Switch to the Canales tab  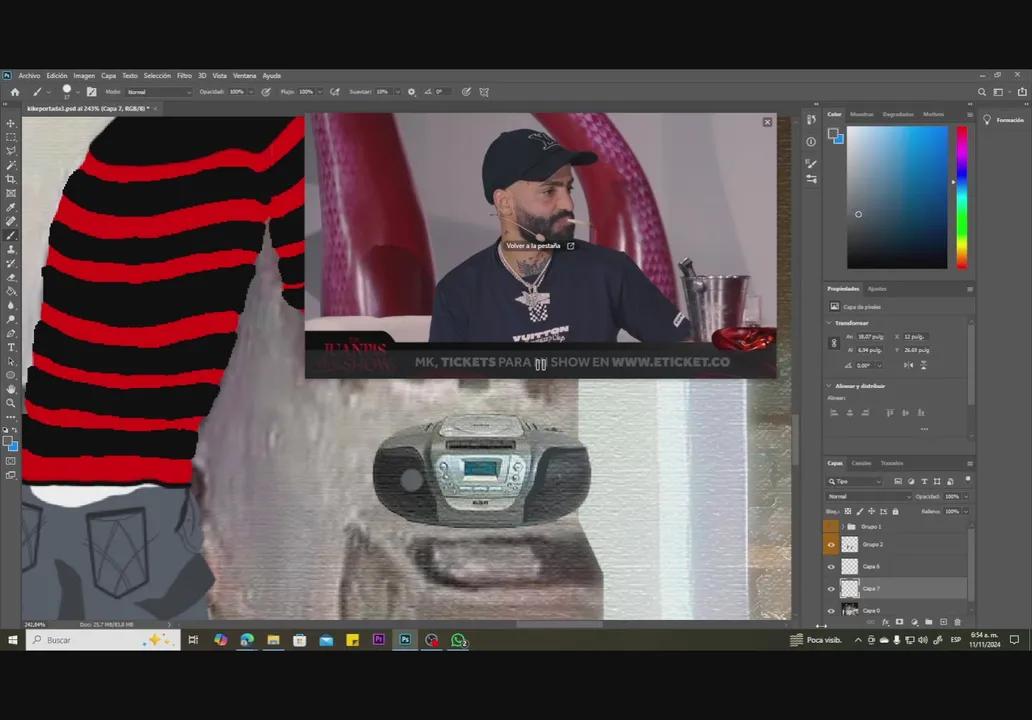pyautogui.click(x=861, y=463)
